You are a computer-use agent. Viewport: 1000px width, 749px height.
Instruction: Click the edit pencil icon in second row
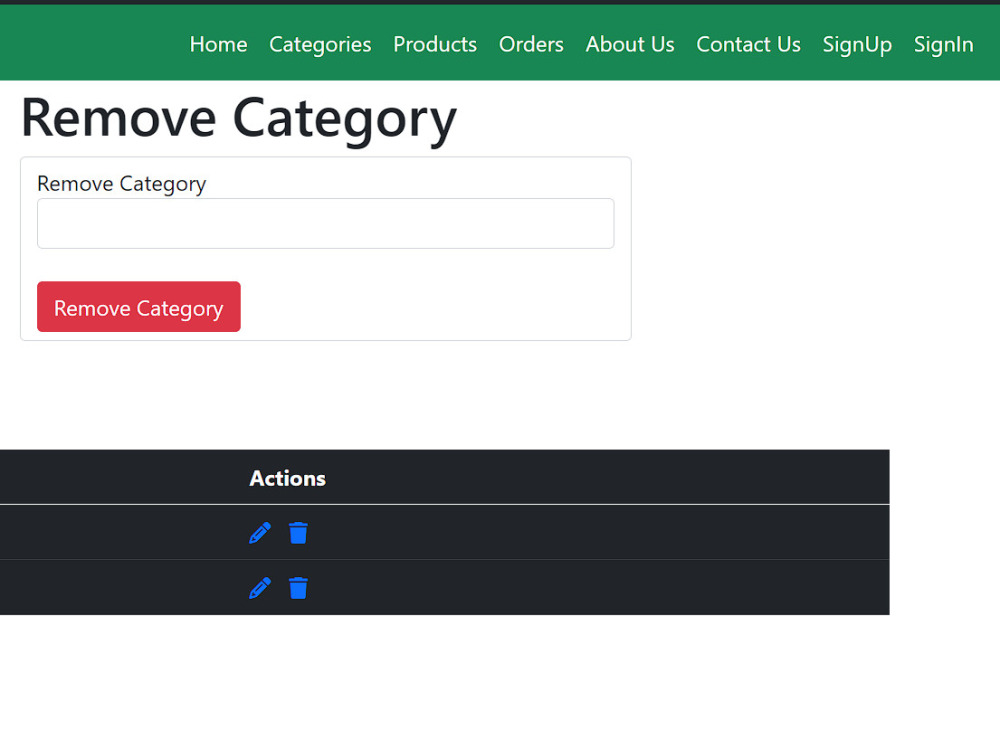(259, 588)
